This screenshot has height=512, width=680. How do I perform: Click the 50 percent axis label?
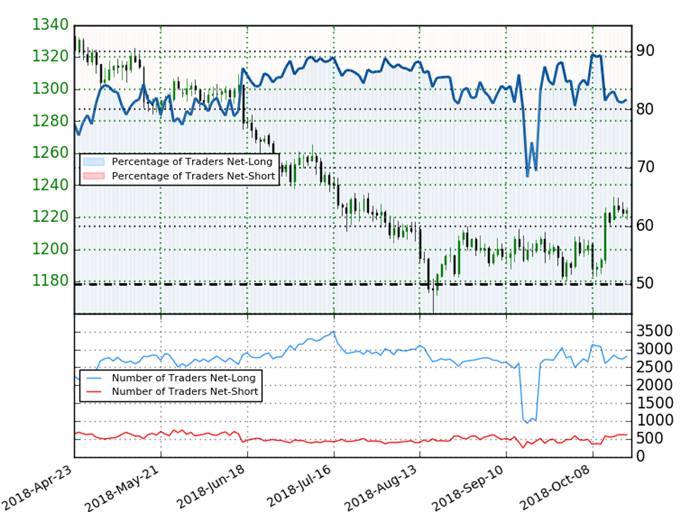coord(645,284)
